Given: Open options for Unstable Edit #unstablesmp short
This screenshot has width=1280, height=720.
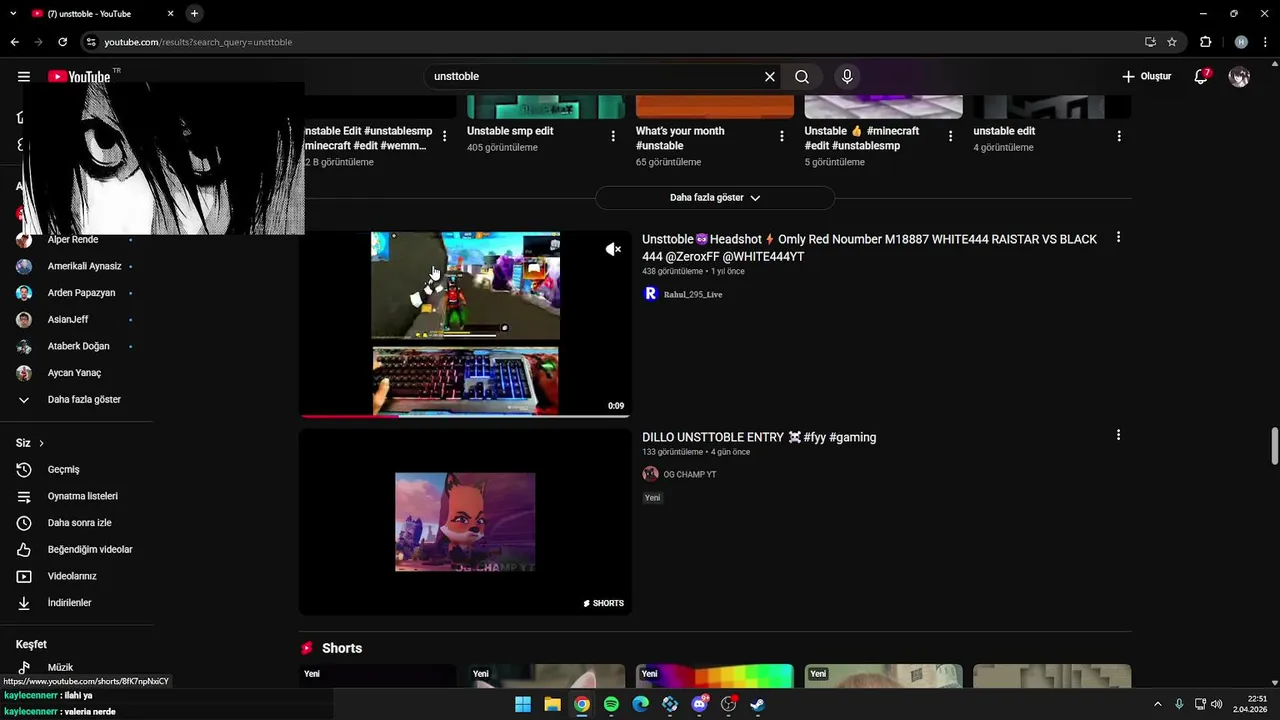Looking at the screenshot, I should [444, 136].
